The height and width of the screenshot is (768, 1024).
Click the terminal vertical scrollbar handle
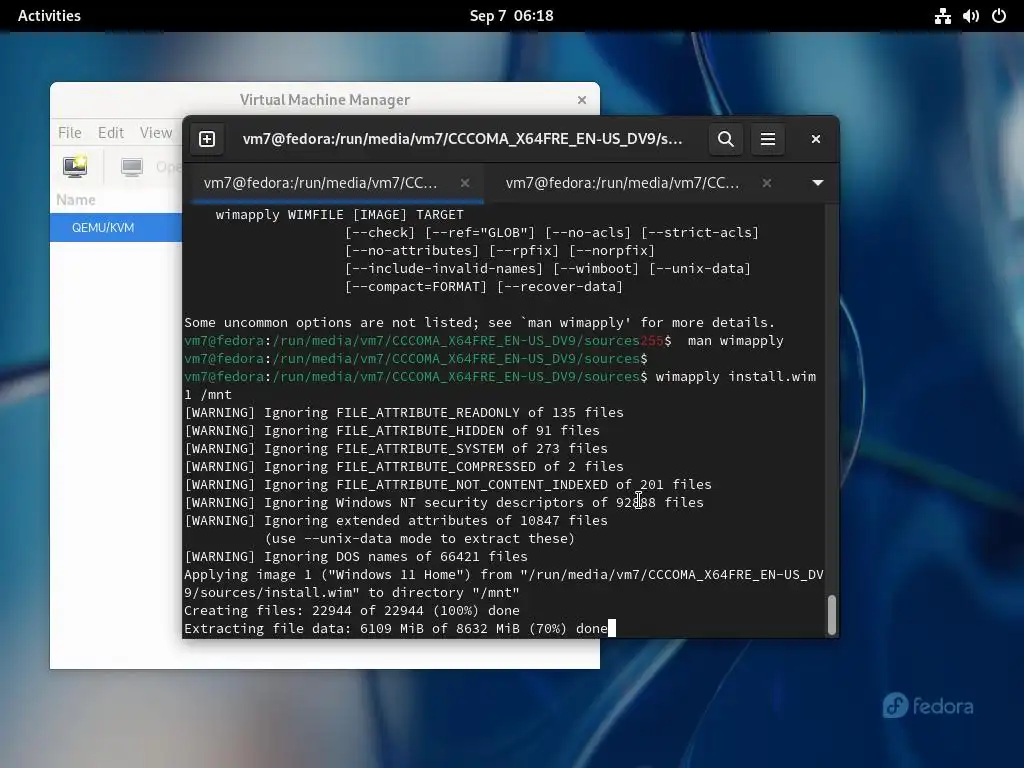(x=831, y=615)
